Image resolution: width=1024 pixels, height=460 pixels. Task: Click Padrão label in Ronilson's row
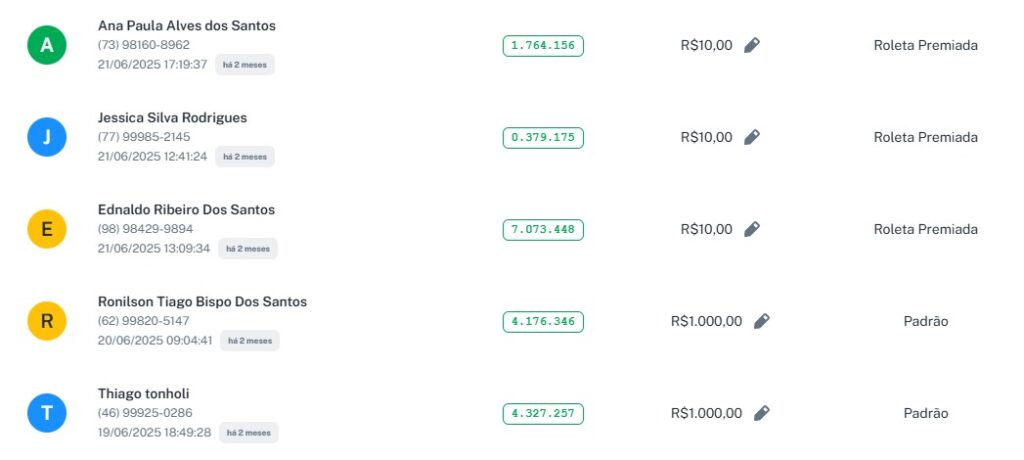pyautogui.click(x=925, y=321)
